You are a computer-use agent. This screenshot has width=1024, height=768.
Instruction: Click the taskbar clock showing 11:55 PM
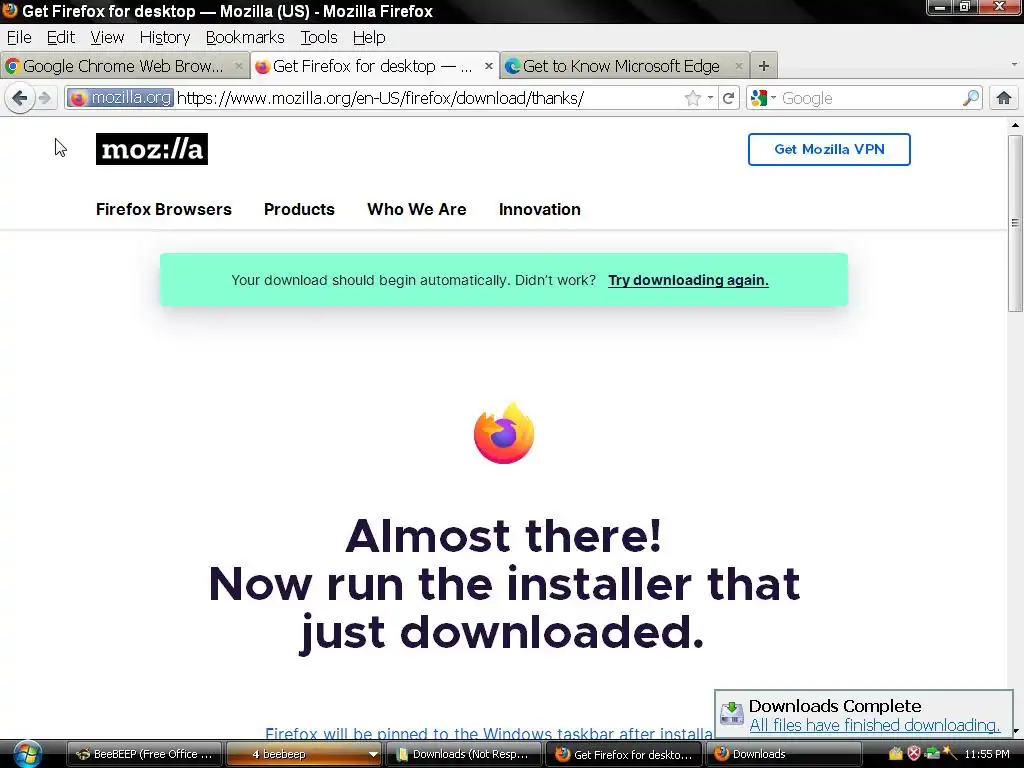click(987, 754)
